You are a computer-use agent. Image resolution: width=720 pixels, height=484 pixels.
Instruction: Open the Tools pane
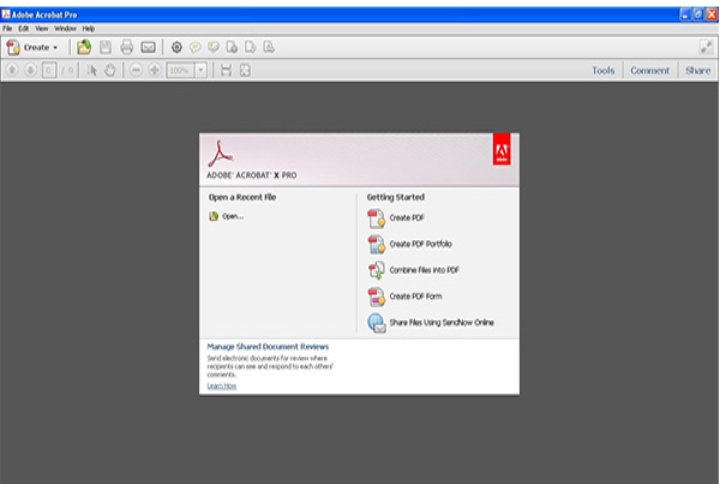pos(603,70)
